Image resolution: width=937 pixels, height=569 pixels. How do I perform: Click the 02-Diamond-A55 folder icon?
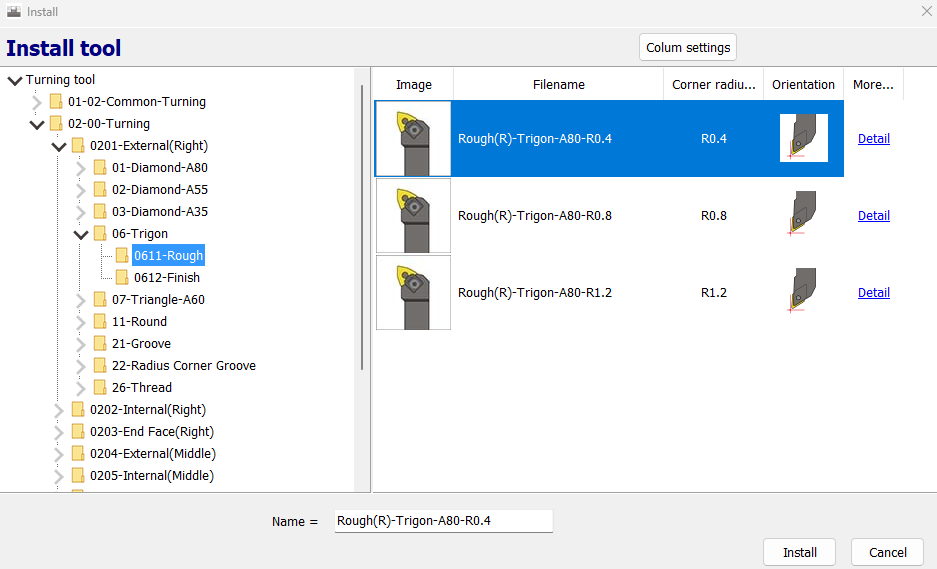(100, 189)
